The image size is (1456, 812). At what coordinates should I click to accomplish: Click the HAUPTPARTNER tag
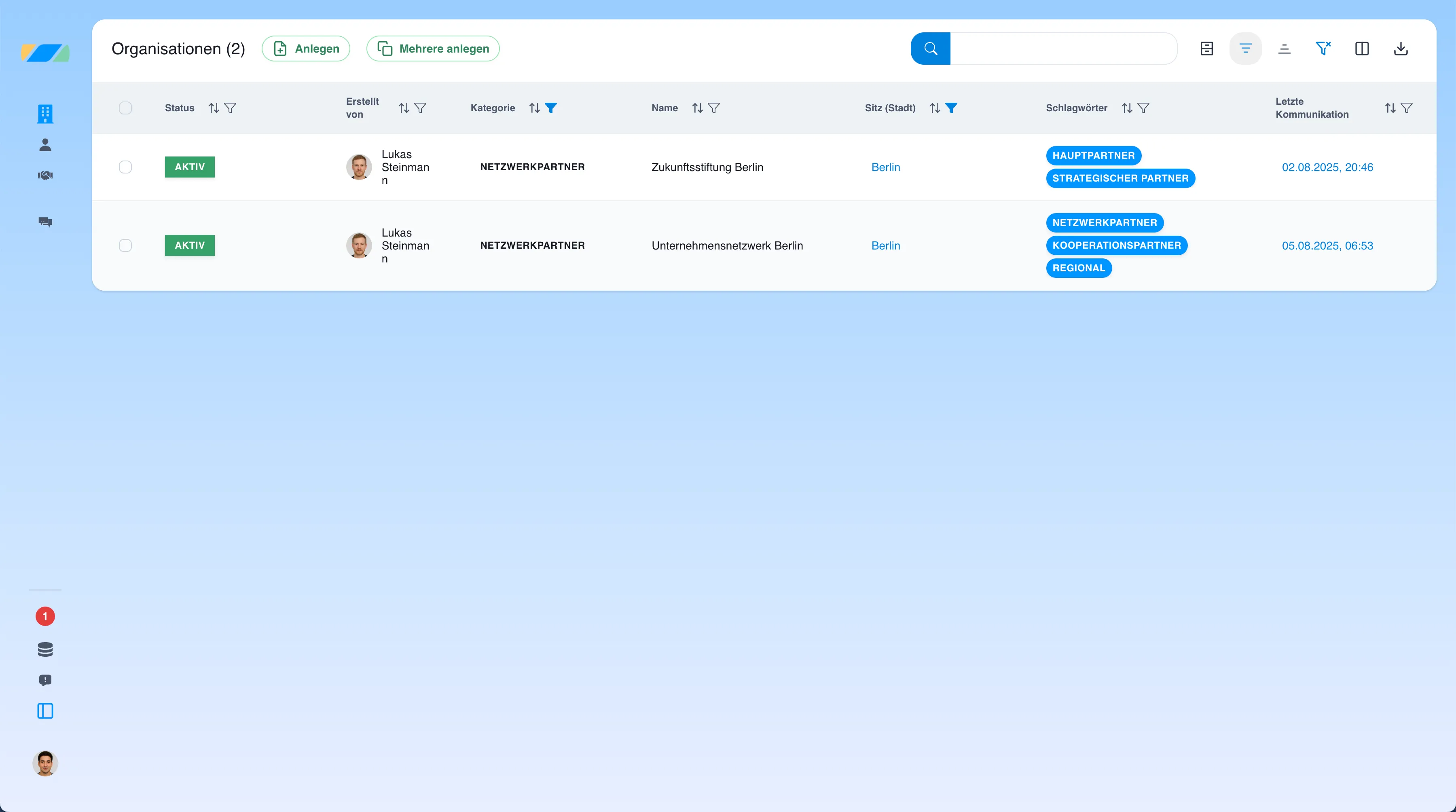[1094, 155]
